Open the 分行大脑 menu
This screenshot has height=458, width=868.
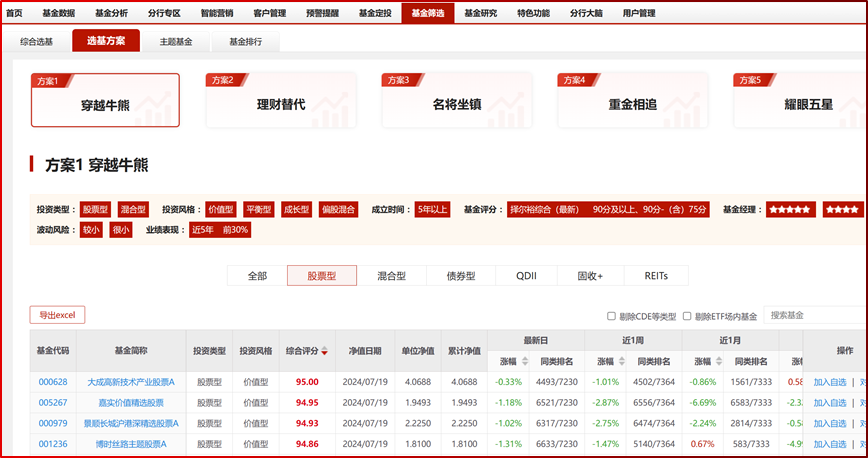tap(586, 13)
